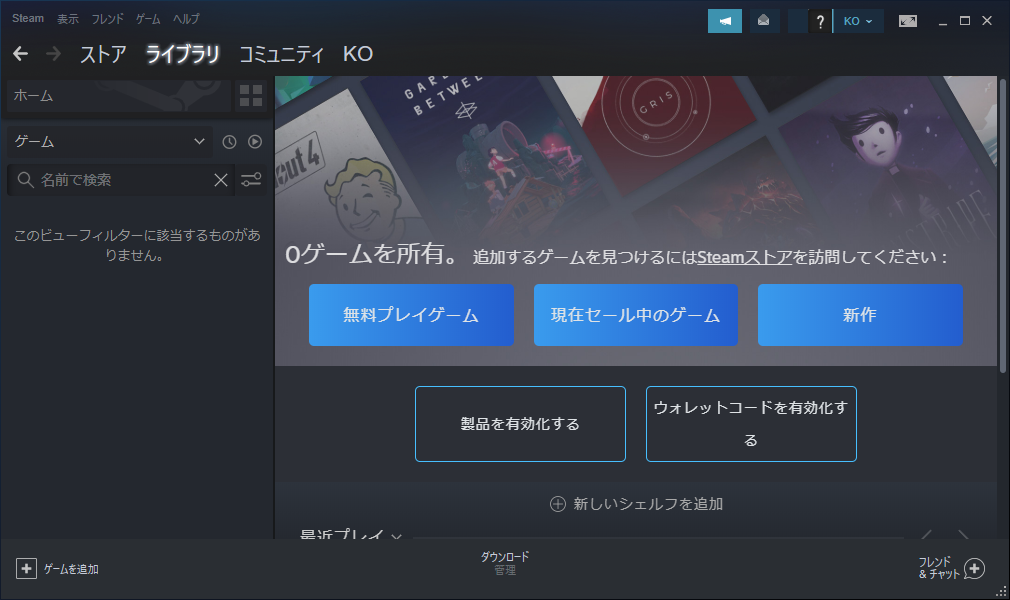Toggle sort by recent activity clock icon
The height and width of the screenshot is (600, 1010).
(229, 142)
